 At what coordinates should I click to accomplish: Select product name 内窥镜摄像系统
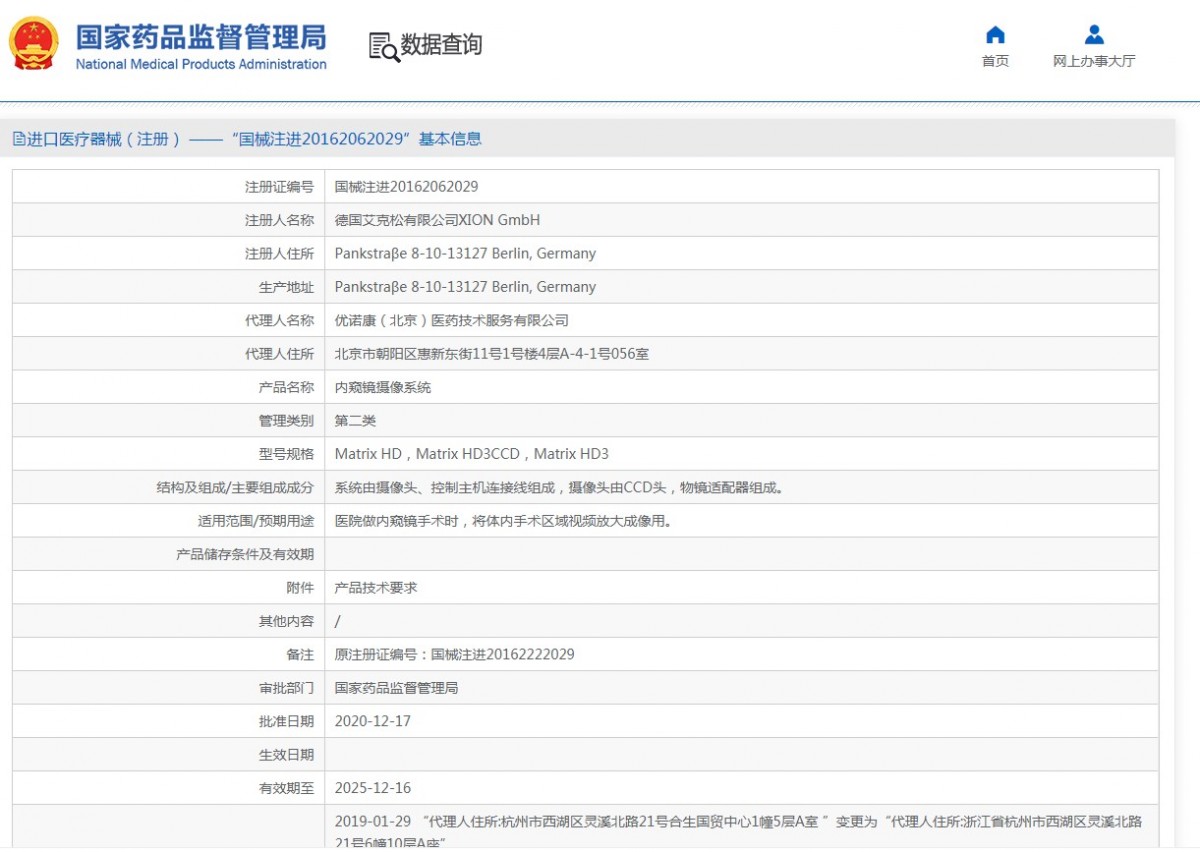(383, 387)
